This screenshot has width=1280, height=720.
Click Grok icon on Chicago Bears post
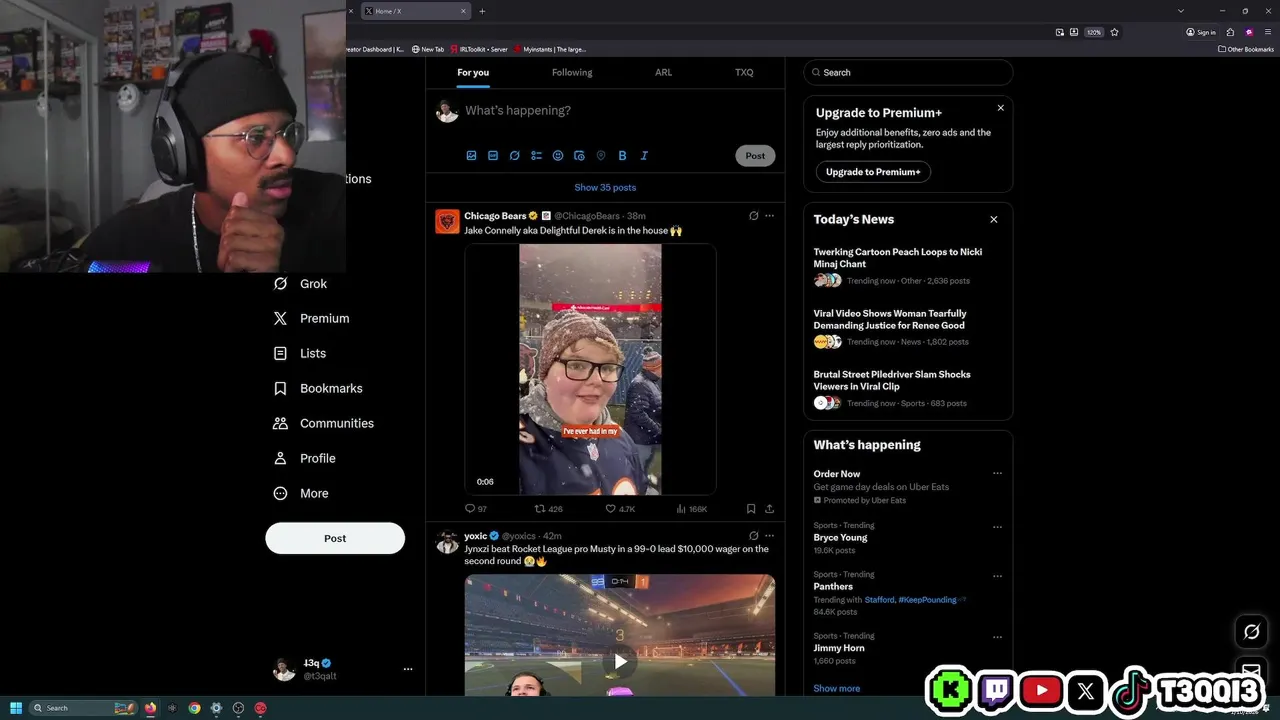point(753,216)
